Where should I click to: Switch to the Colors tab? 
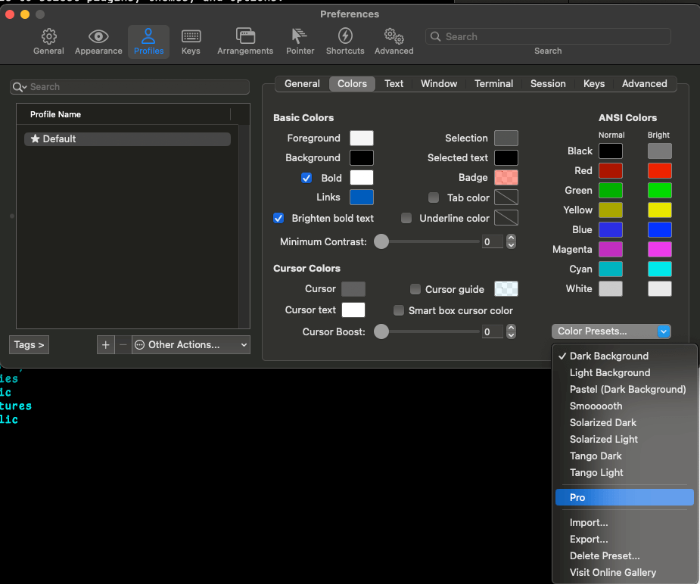point(352,84)
